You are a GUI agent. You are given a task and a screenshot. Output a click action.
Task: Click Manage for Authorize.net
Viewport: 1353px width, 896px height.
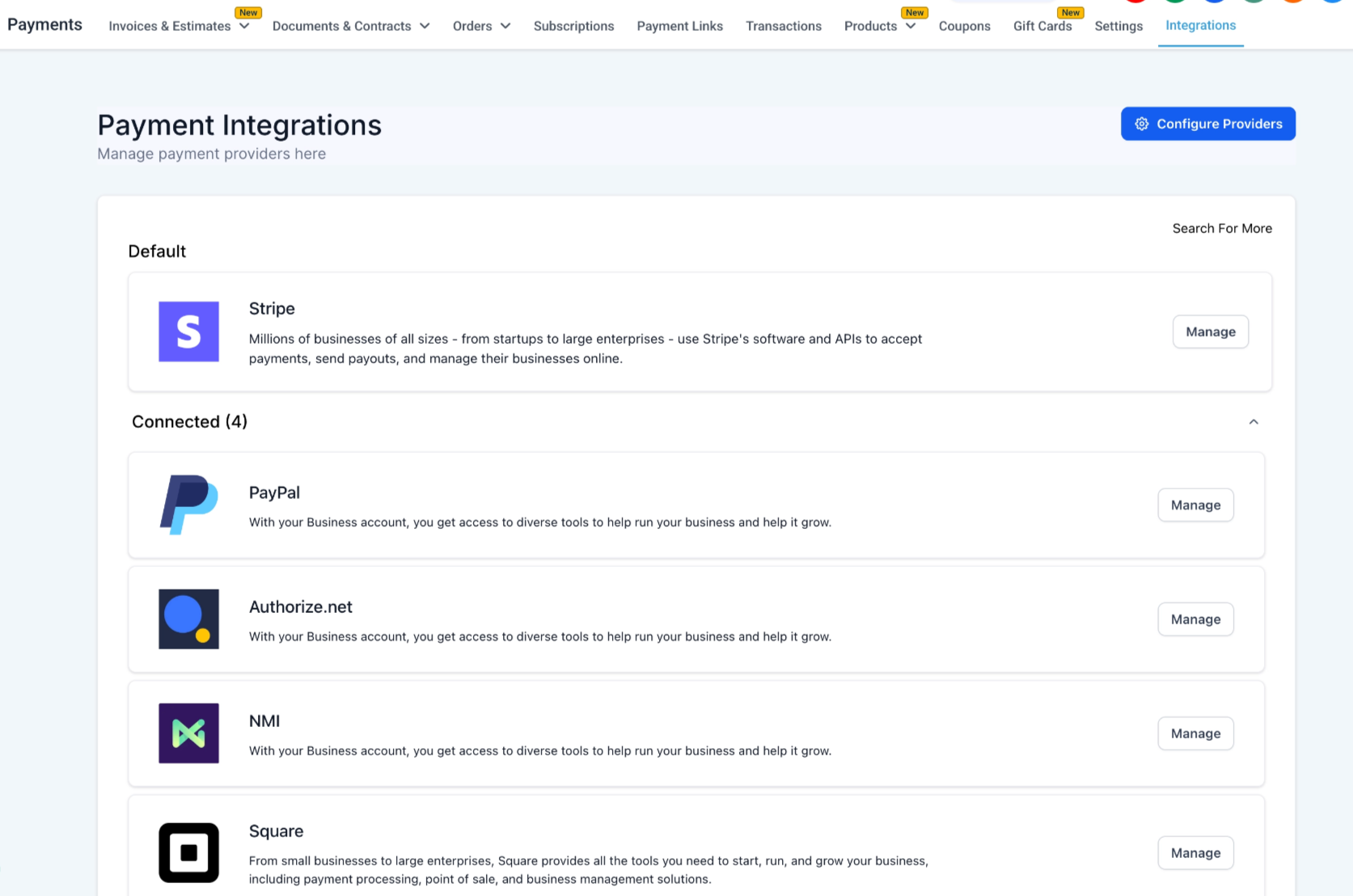(x=1196, y=619)
